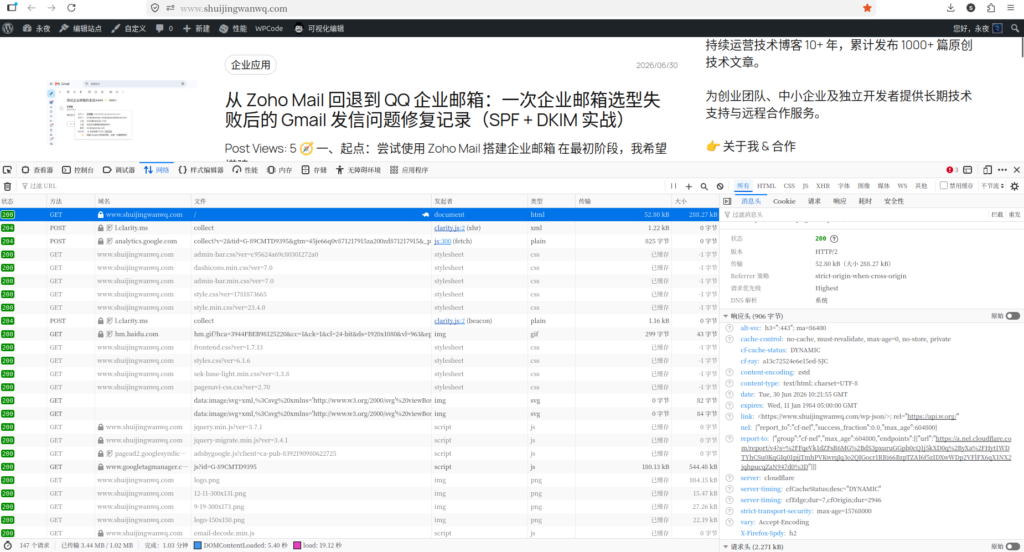The height and width of the screenshot is (552, 1024).
Task: Switch to the 查看器 inspector tab
Action: [x=37, y=170]
